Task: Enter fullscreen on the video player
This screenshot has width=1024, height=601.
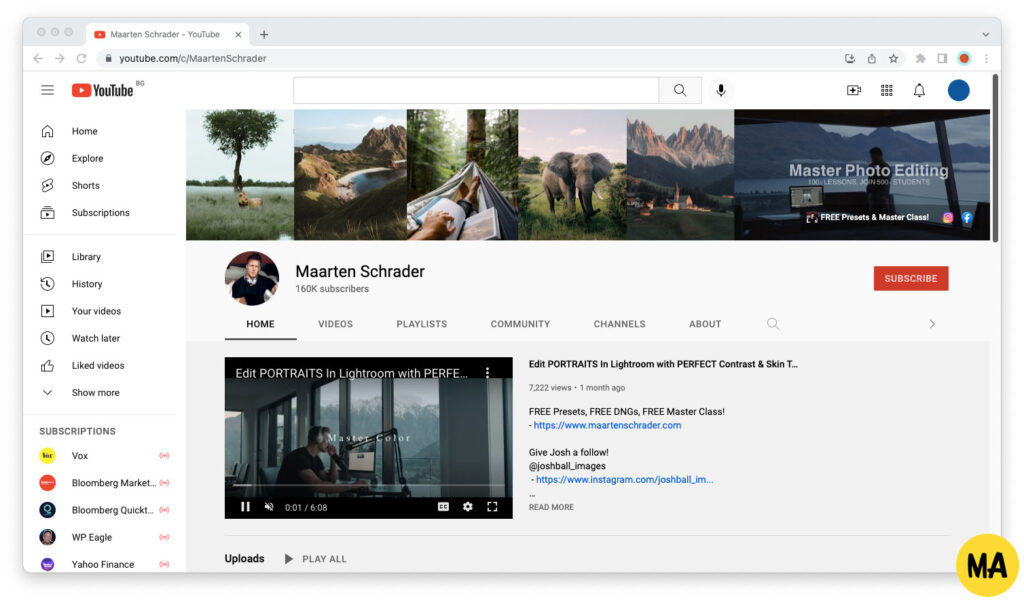Action: 492,507
